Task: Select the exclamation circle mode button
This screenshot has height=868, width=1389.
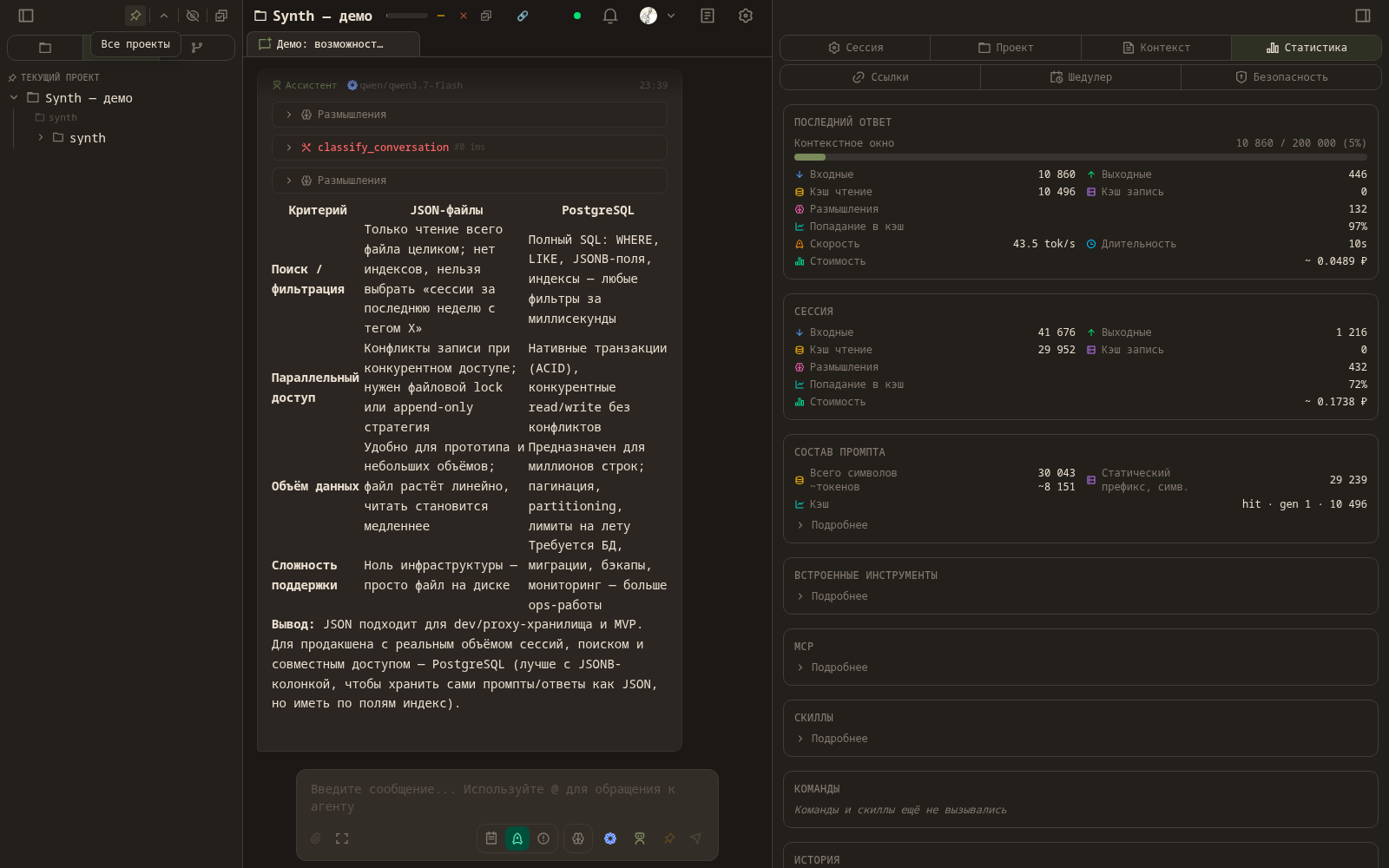Action: [543, 838]
